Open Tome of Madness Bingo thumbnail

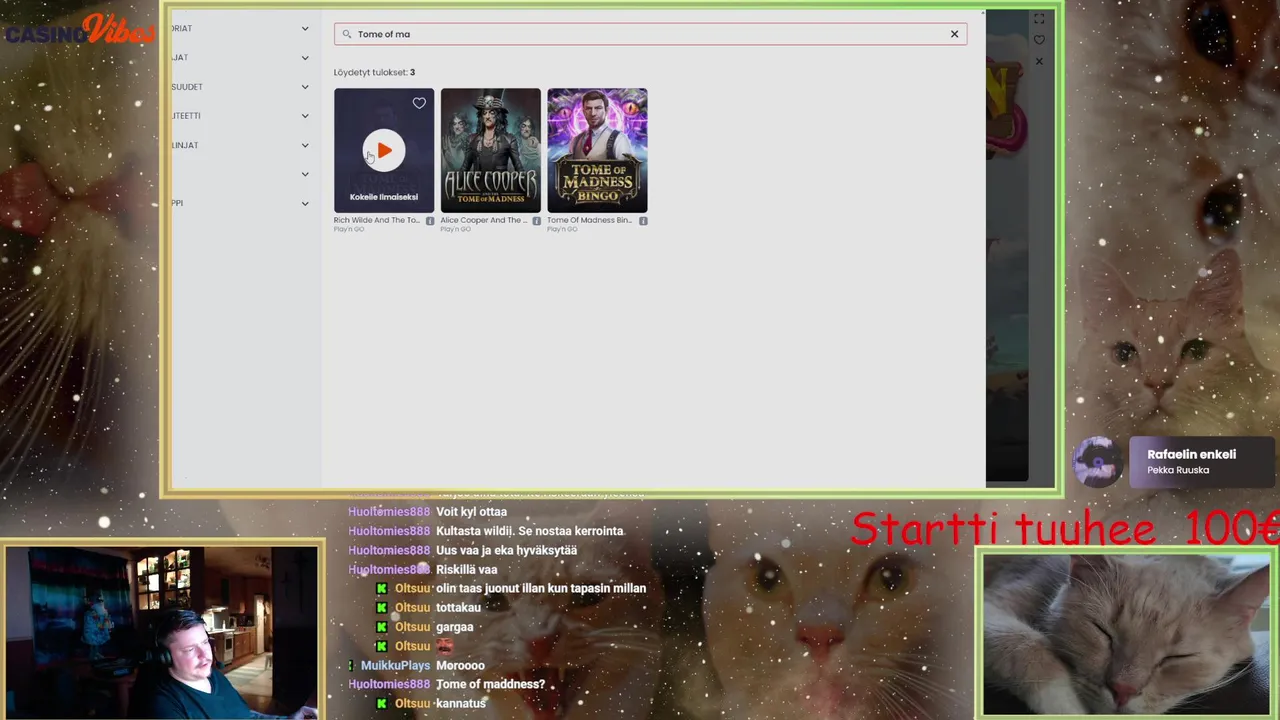pos(597,150)
